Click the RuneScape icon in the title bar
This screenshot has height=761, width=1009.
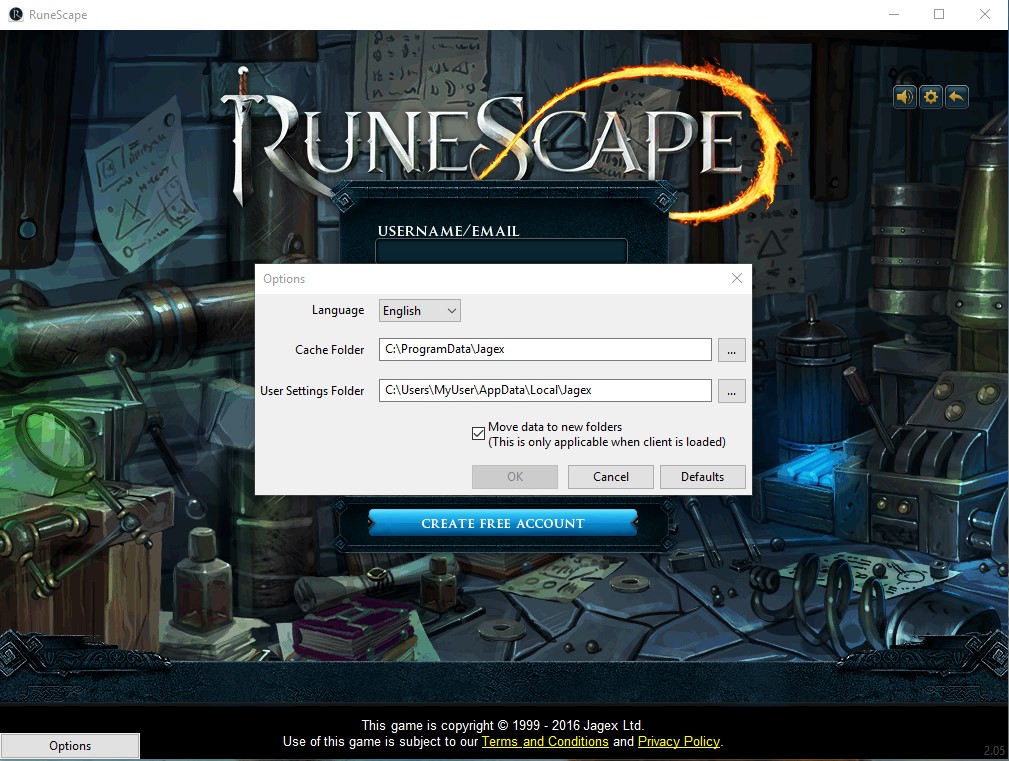(15, 14)
